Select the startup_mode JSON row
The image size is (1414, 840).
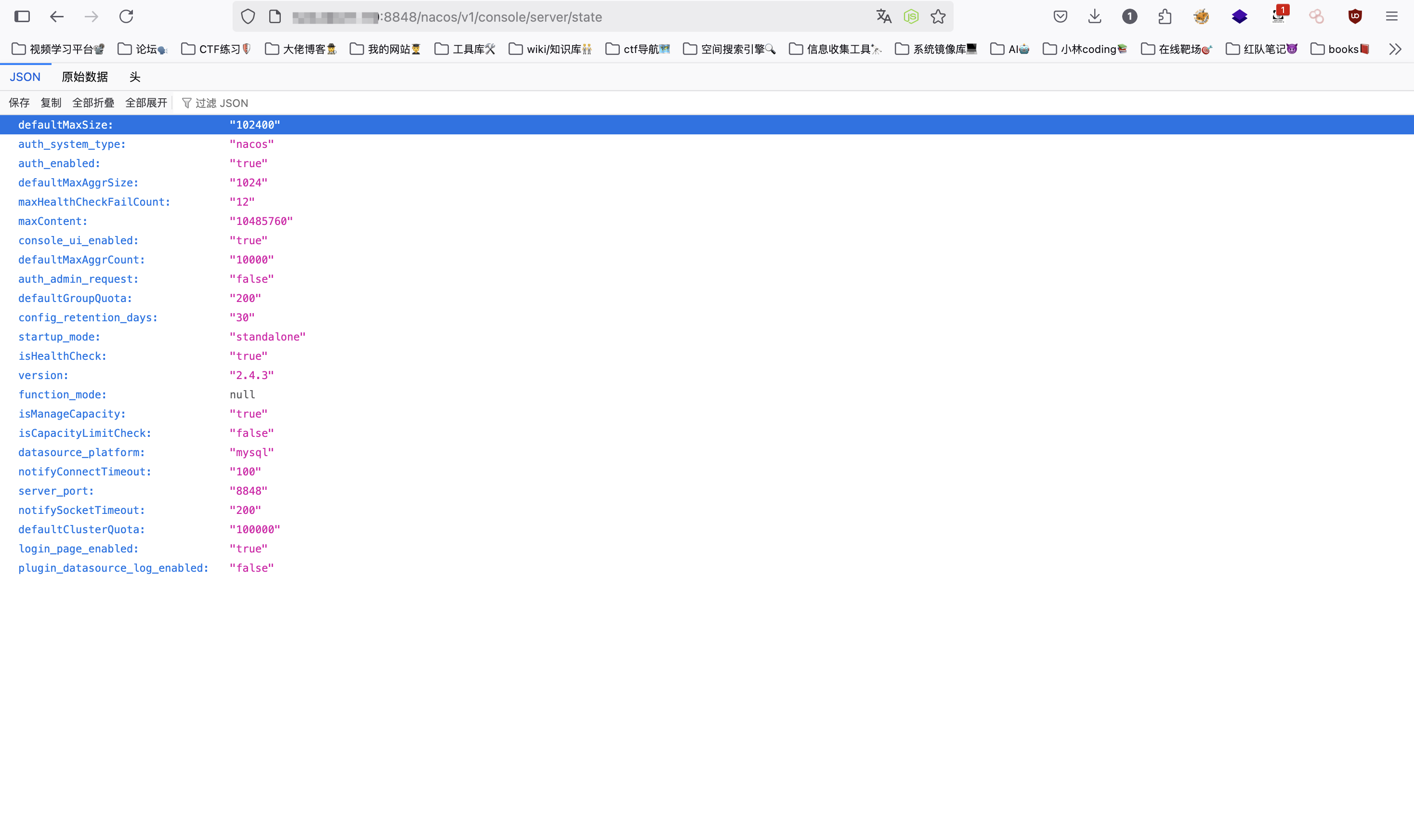[x=59, y=337]
